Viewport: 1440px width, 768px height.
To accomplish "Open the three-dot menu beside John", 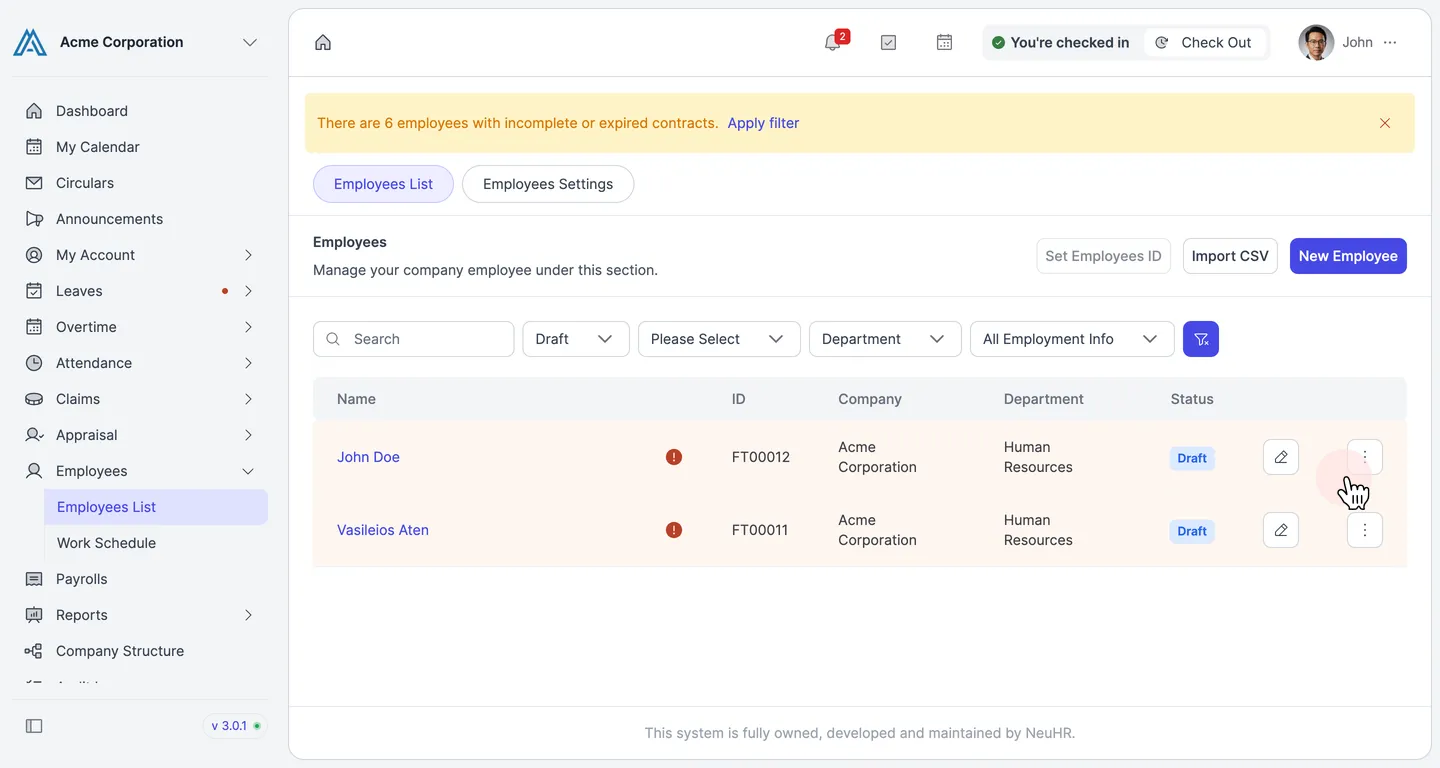I will click(x=1390, y=42).
